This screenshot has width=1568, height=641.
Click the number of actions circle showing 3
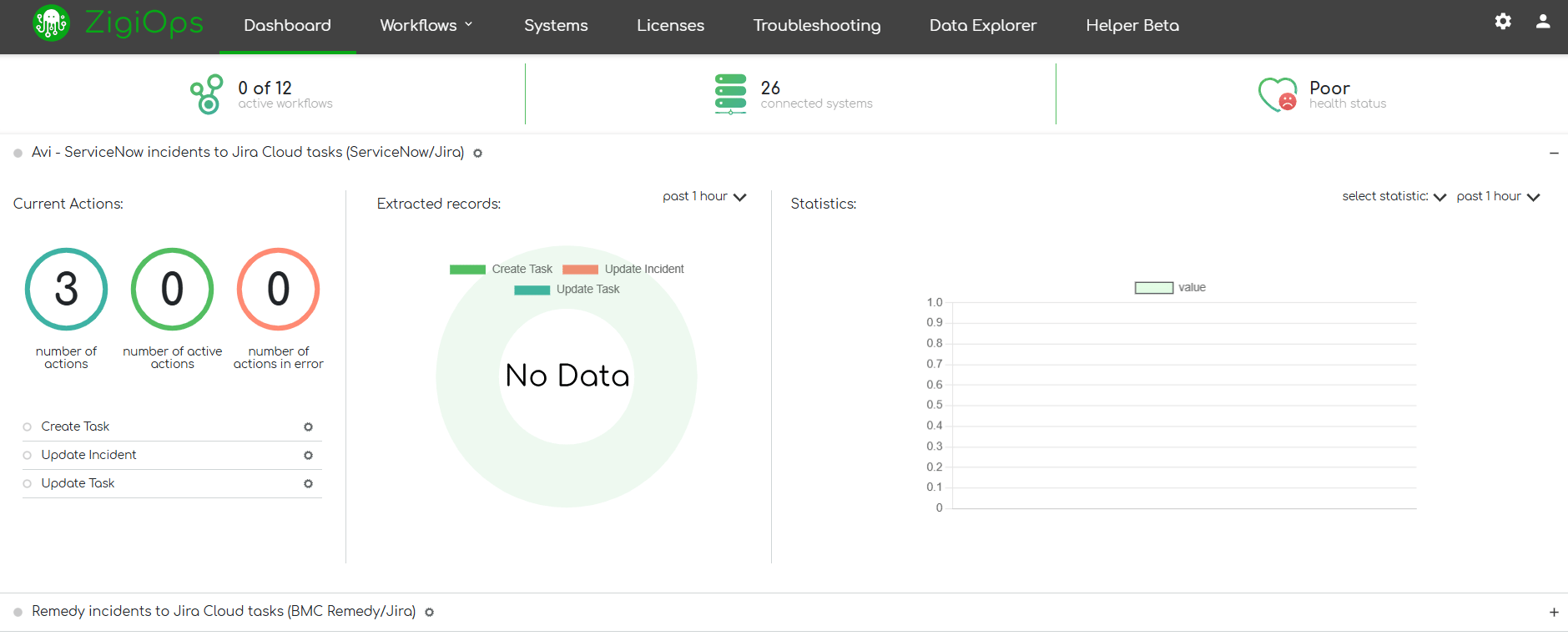[66, 289]
